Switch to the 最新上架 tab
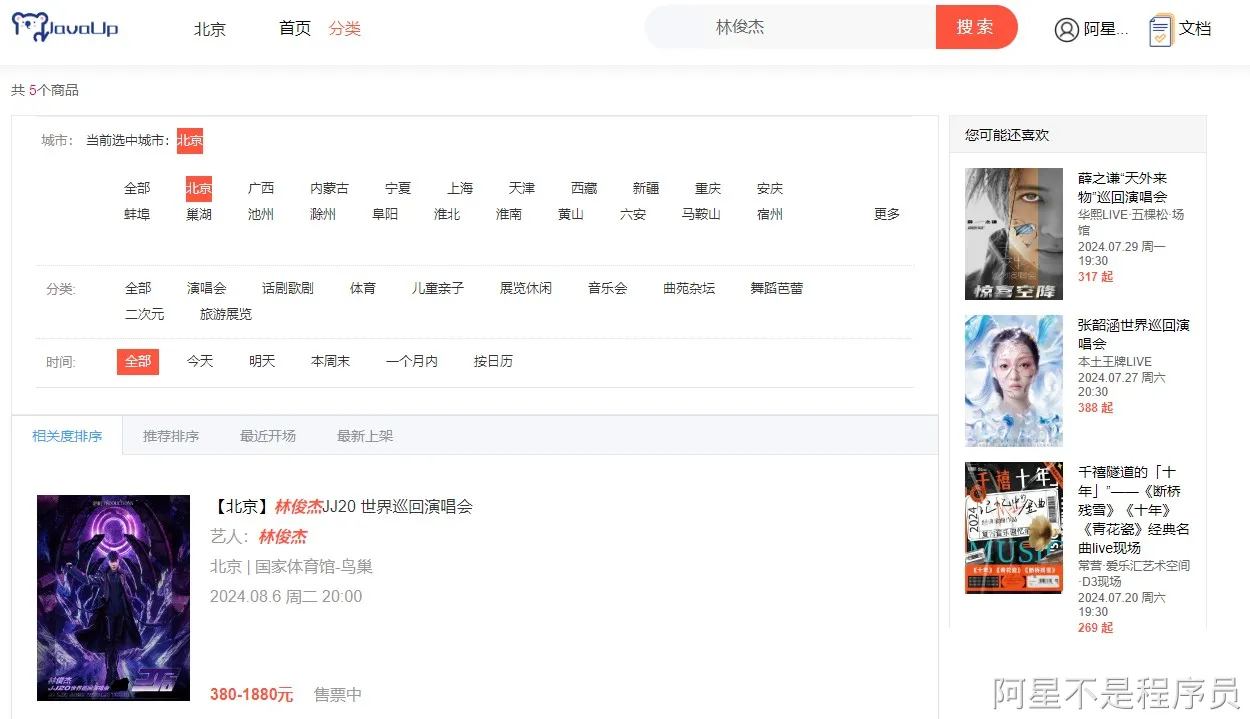Screen dimensions: 1250x719 [364, 435]
